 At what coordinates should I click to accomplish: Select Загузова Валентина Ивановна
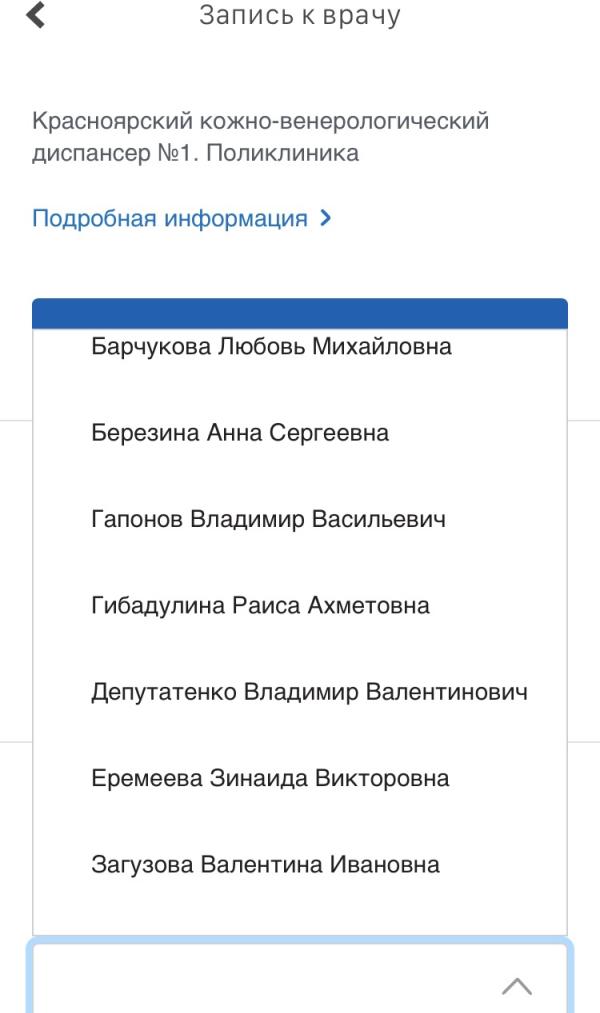[300, 864]
